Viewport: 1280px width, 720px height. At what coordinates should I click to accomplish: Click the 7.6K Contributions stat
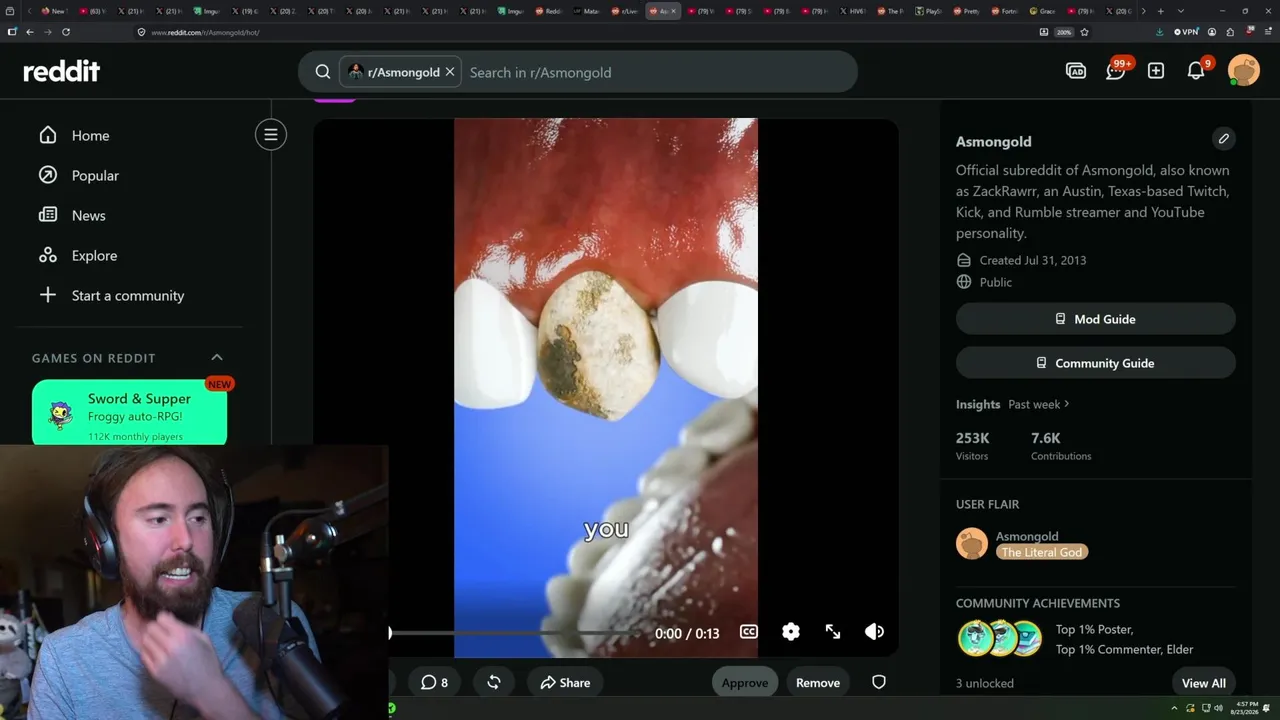[x=1061, y=445]
